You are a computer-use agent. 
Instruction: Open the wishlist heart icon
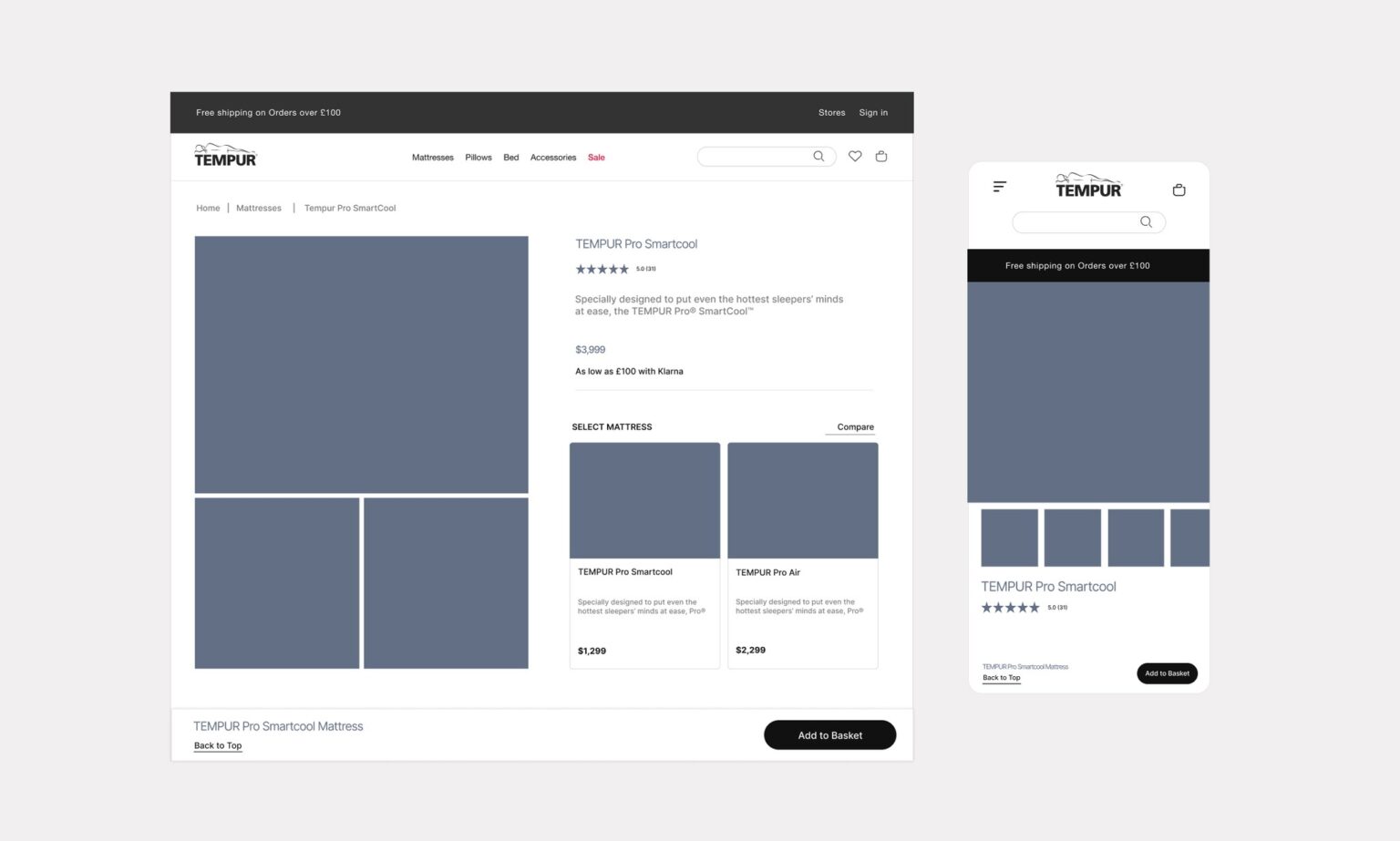(855, 157)
